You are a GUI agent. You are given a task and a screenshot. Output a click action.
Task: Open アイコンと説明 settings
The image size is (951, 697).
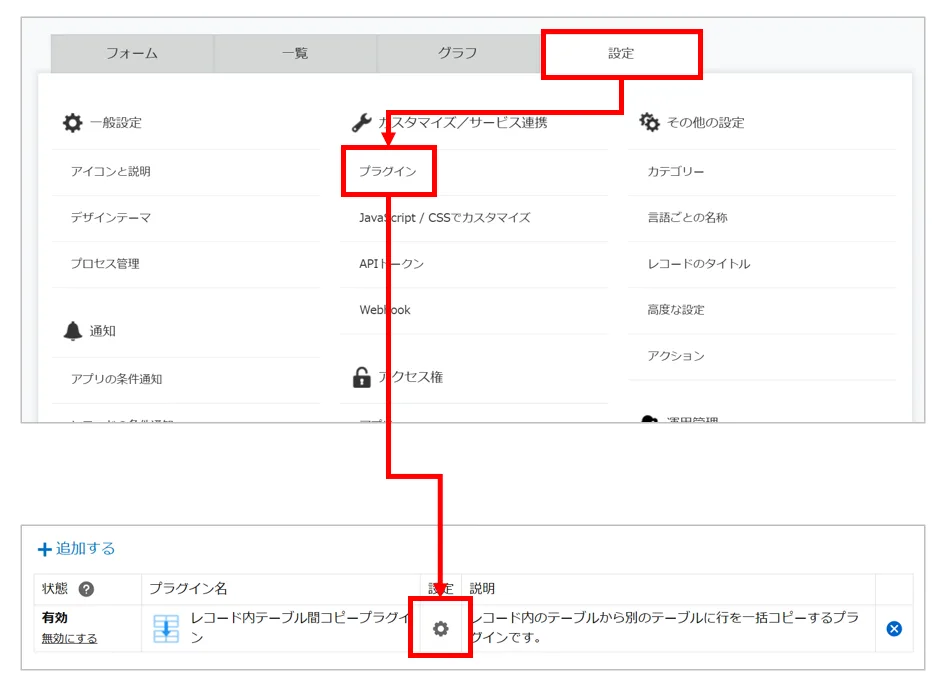pyautogui.click(x=110, y=172)
